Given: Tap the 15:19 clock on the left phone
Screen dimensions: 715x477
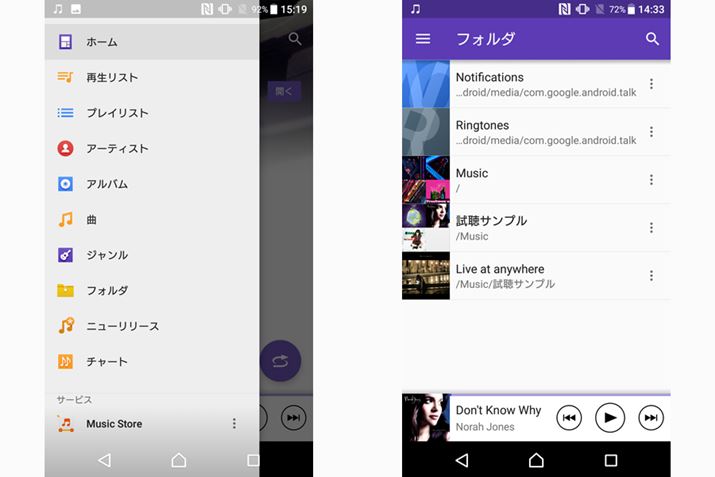Looking at the screenshot, I should click(x=294, y=10).
